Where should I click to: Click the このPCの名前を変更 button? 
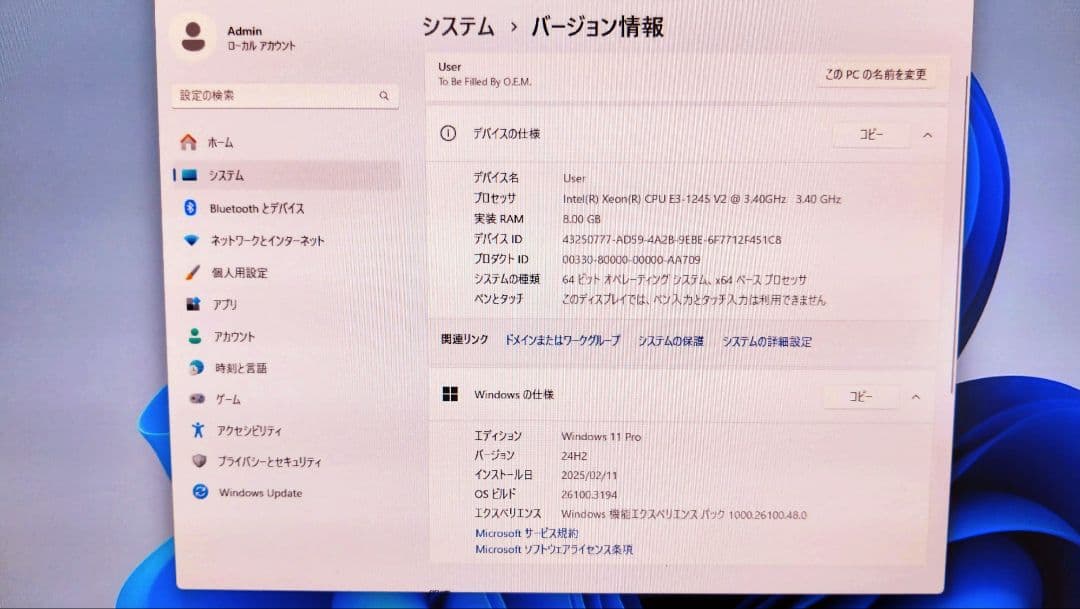tap(878, 75)
